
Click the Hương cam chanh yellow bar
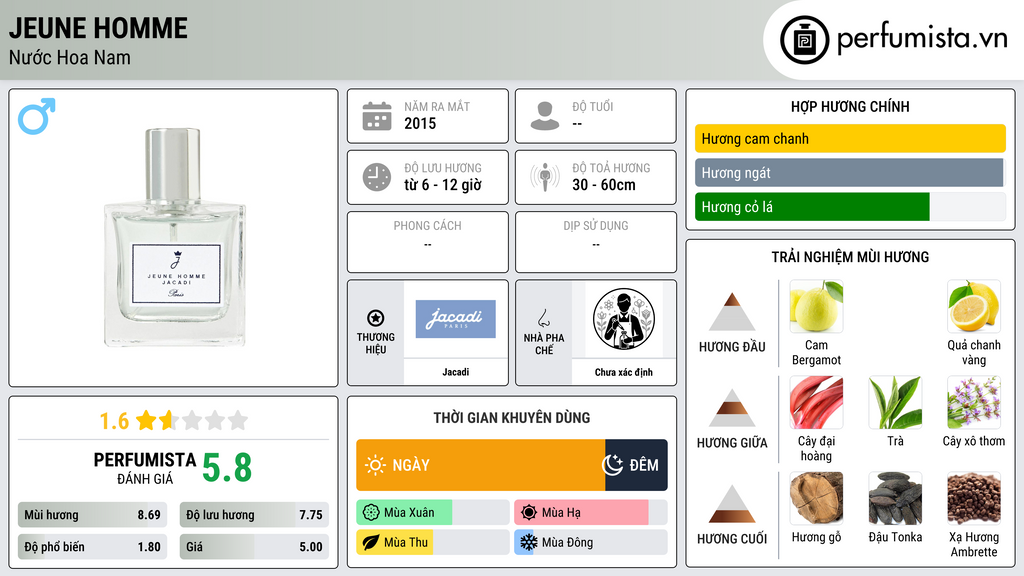coord(850,138)
